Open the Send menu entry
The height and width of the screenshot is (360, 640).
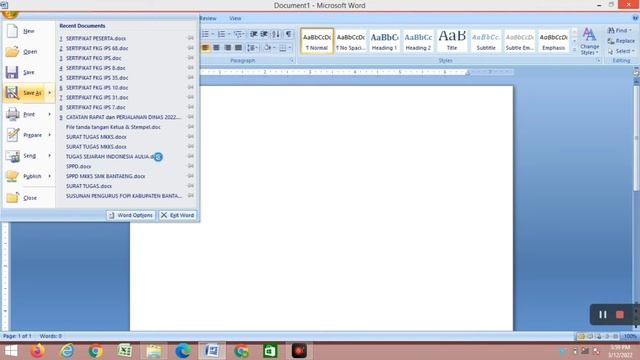(28, 156)
